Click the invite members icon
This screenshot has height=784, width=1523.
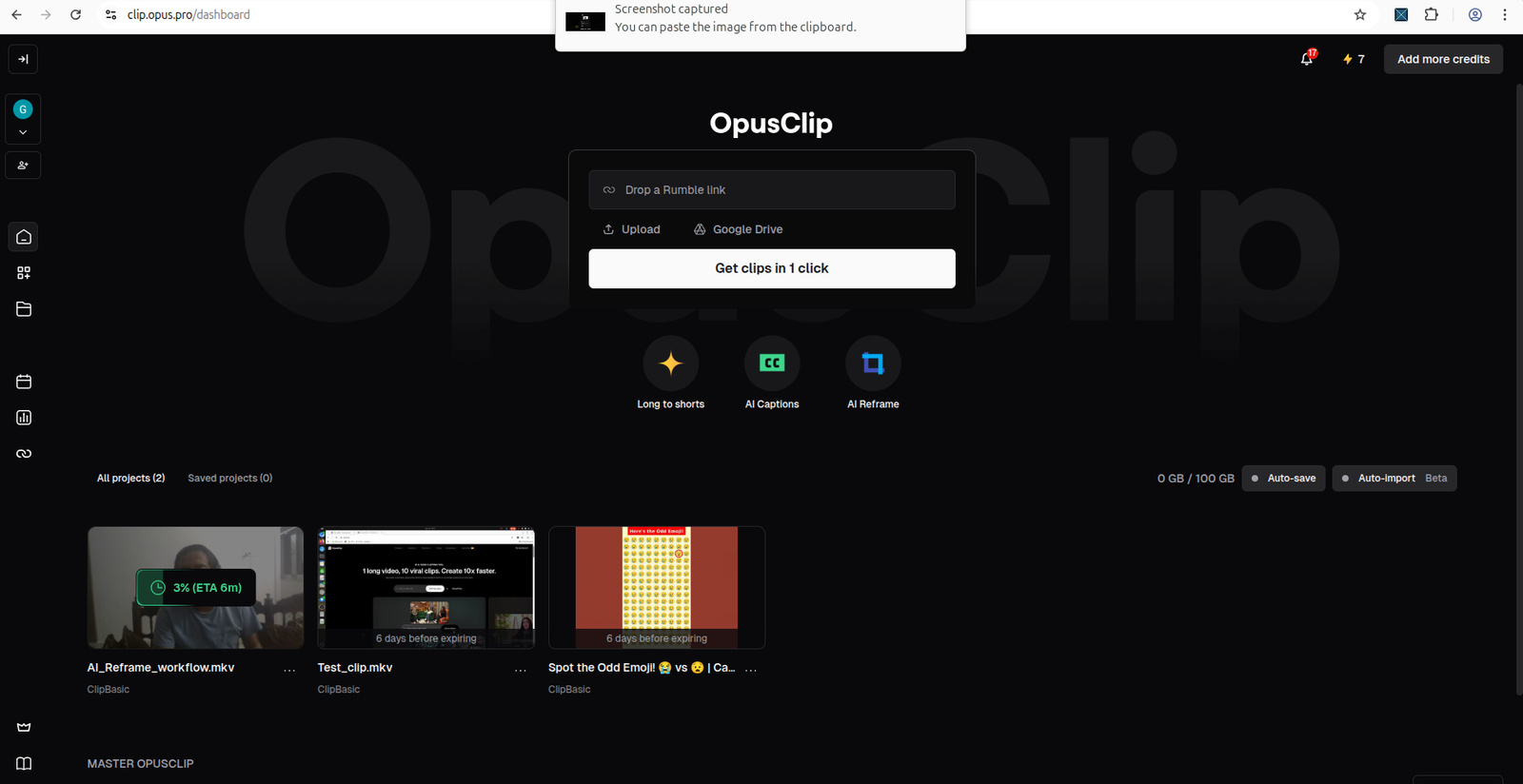coord(23,166)
